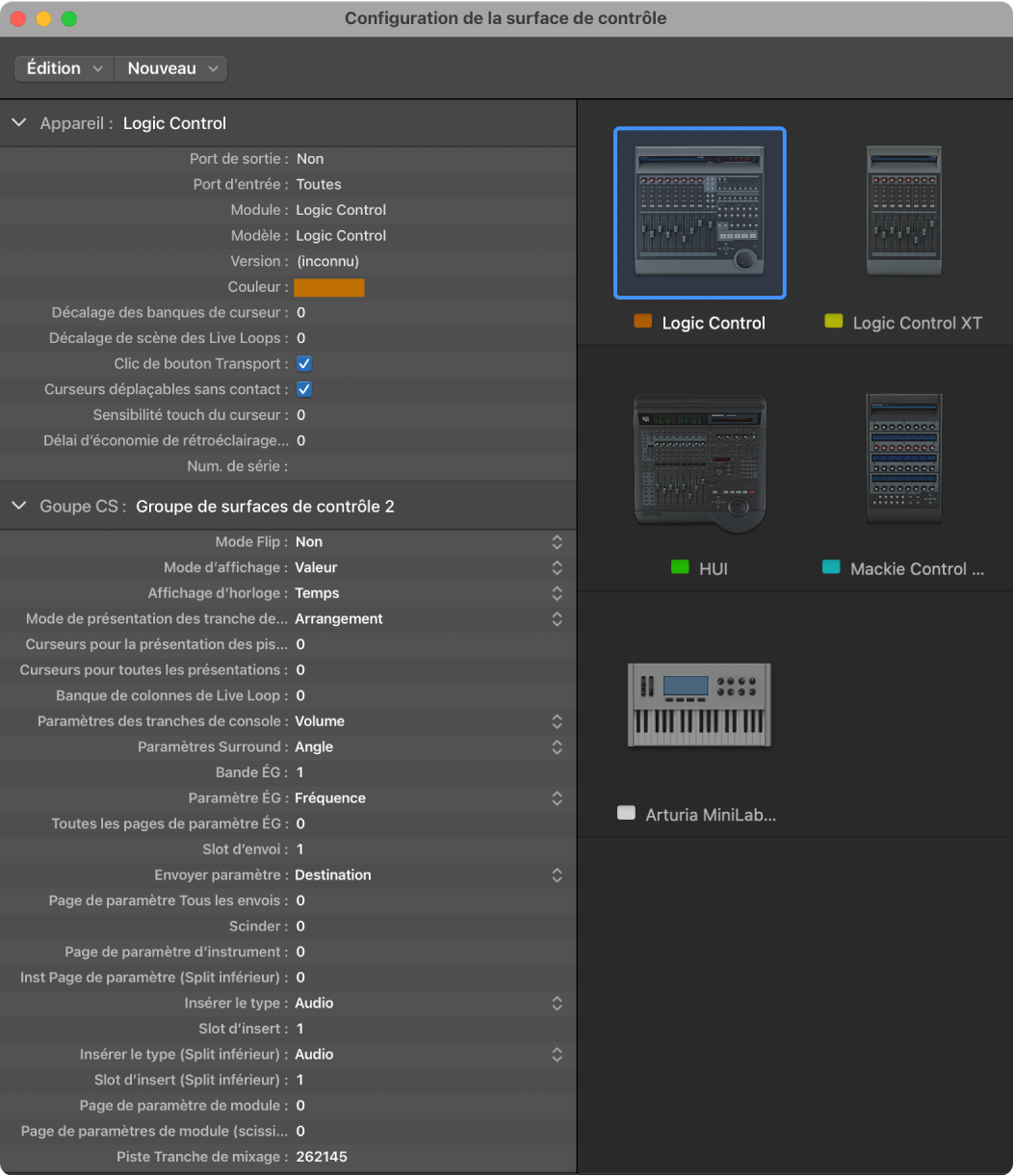Open the Nouveau menu
Image resolution: width=1014 pixels, height=1176 pixels.
[x=171, y=68]
